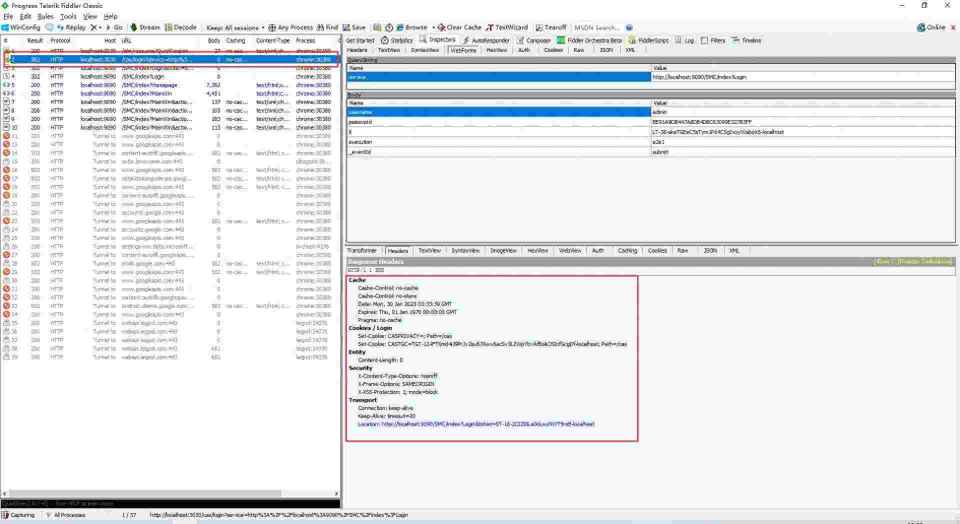Click the camera screenshot toolbar icon
960x524 pixels.
pyautogui.click(x=377, y=28)
